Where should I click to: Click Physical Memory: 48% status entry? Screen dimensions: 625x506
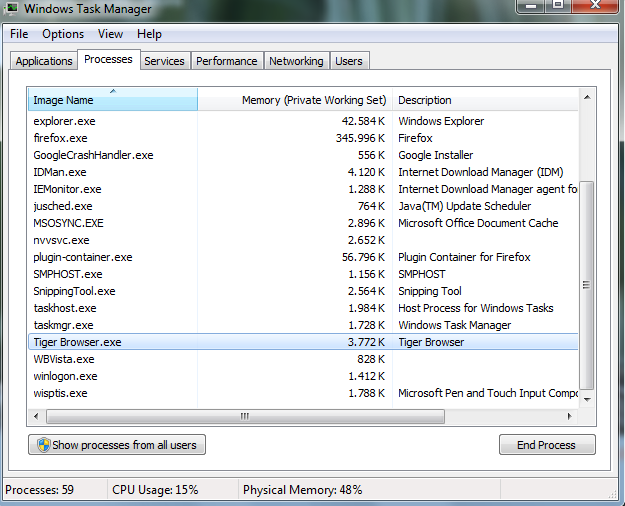[x=303, y=490]
